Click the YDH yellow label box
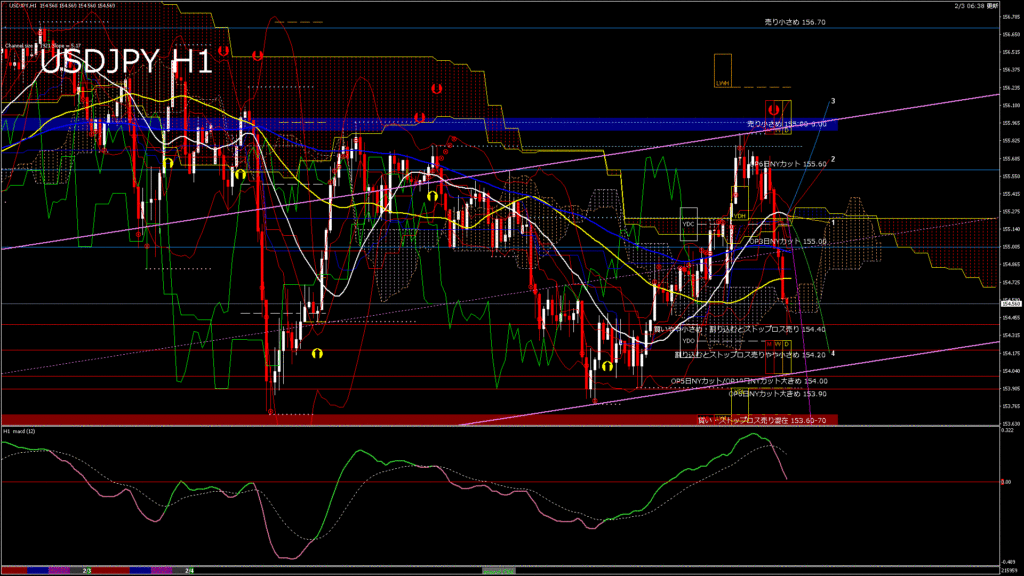 pyautogui.click(x=740, y=215)
